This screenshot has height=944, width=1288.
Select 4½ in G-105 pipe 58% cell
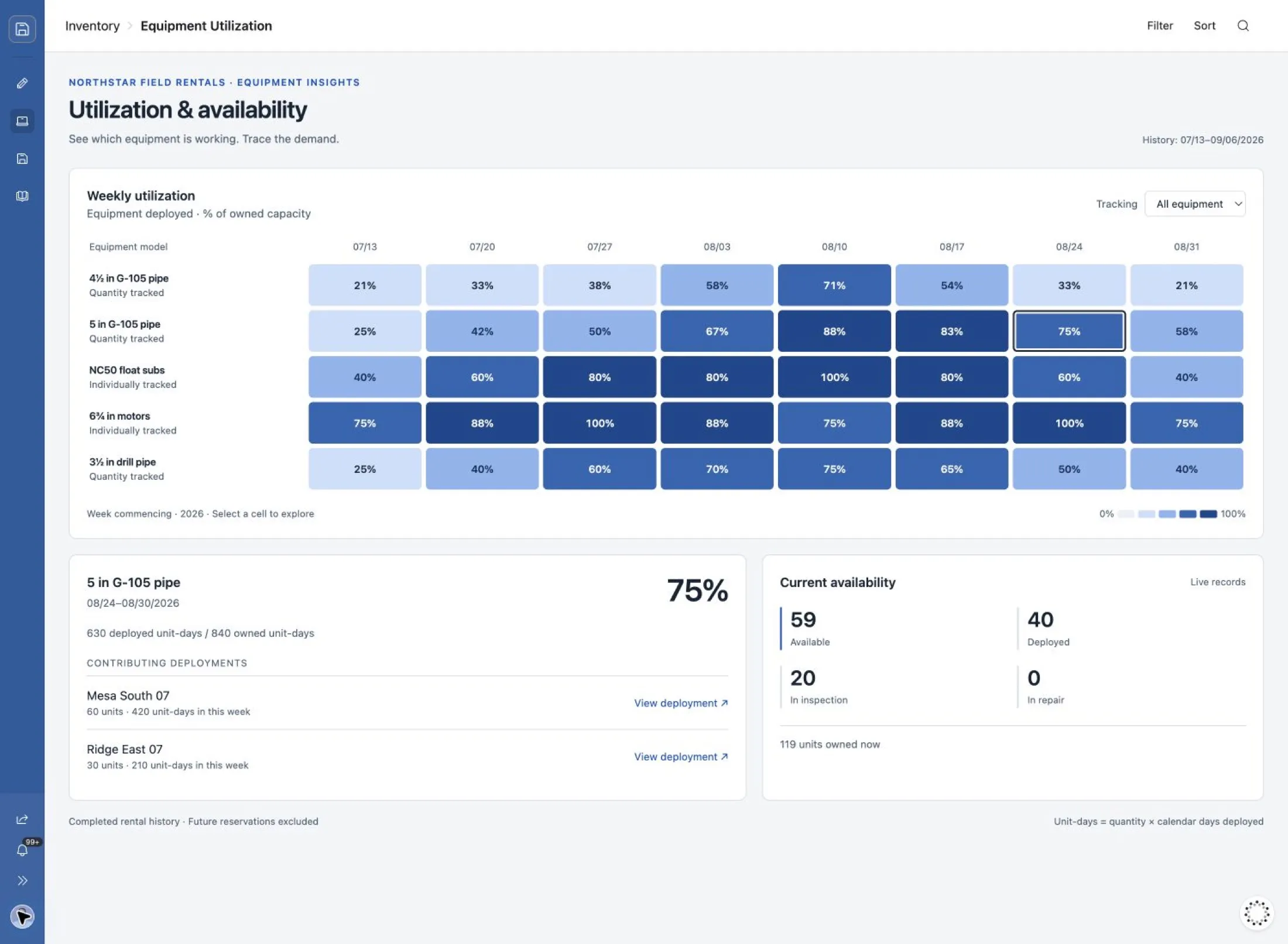717,285
